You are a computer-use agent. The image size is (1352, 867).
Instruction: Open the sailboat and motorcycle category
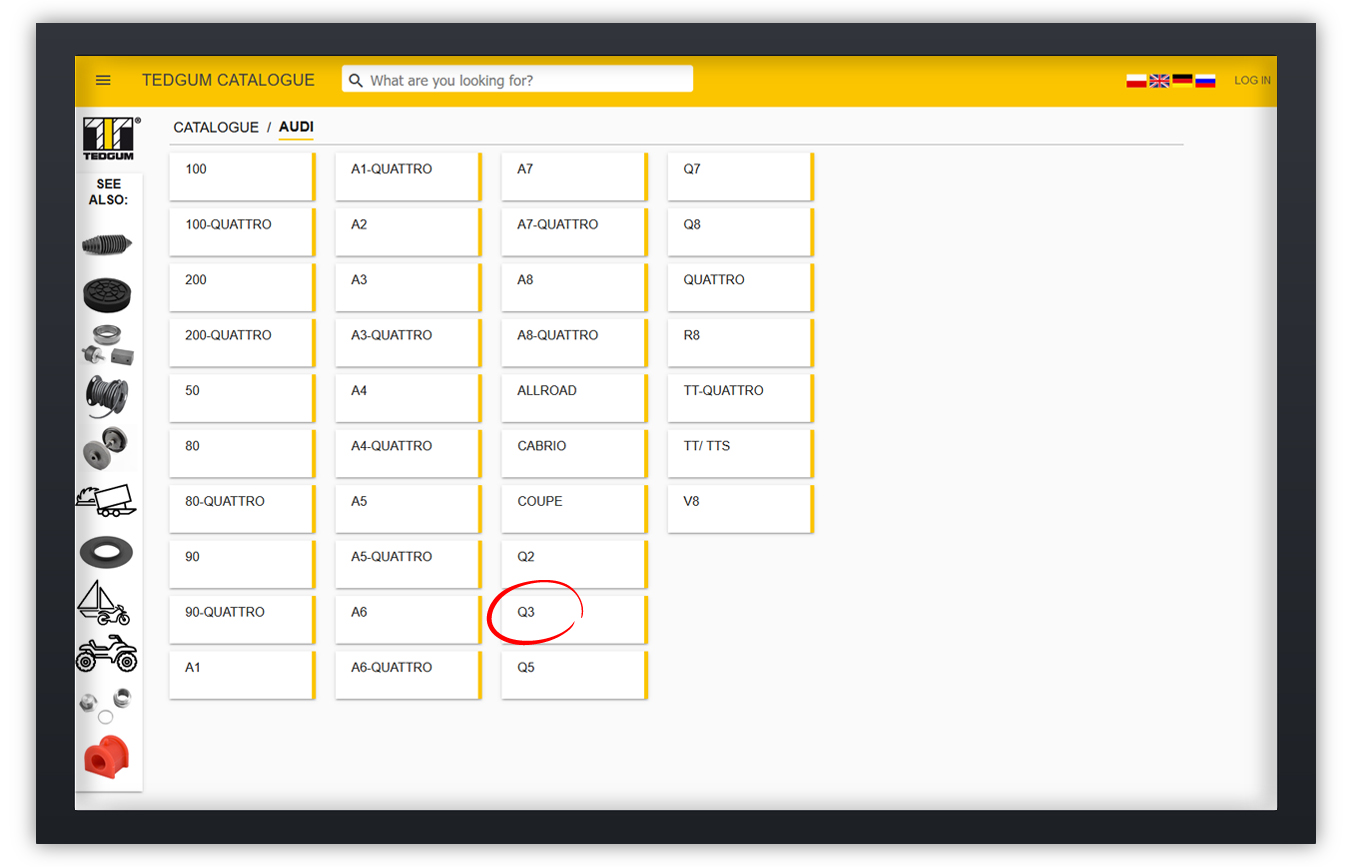point(105,603)
